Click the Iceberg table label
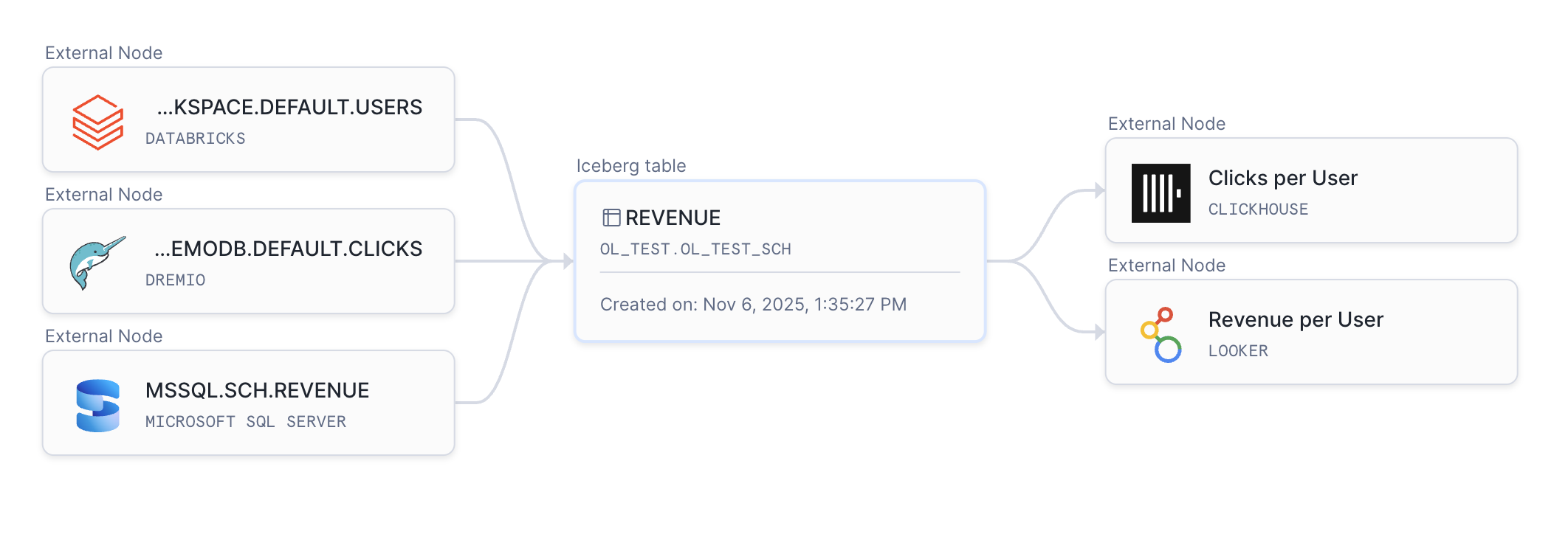Image resolution: width=1568 pixels, height=534 pixels. coord(631,166)
